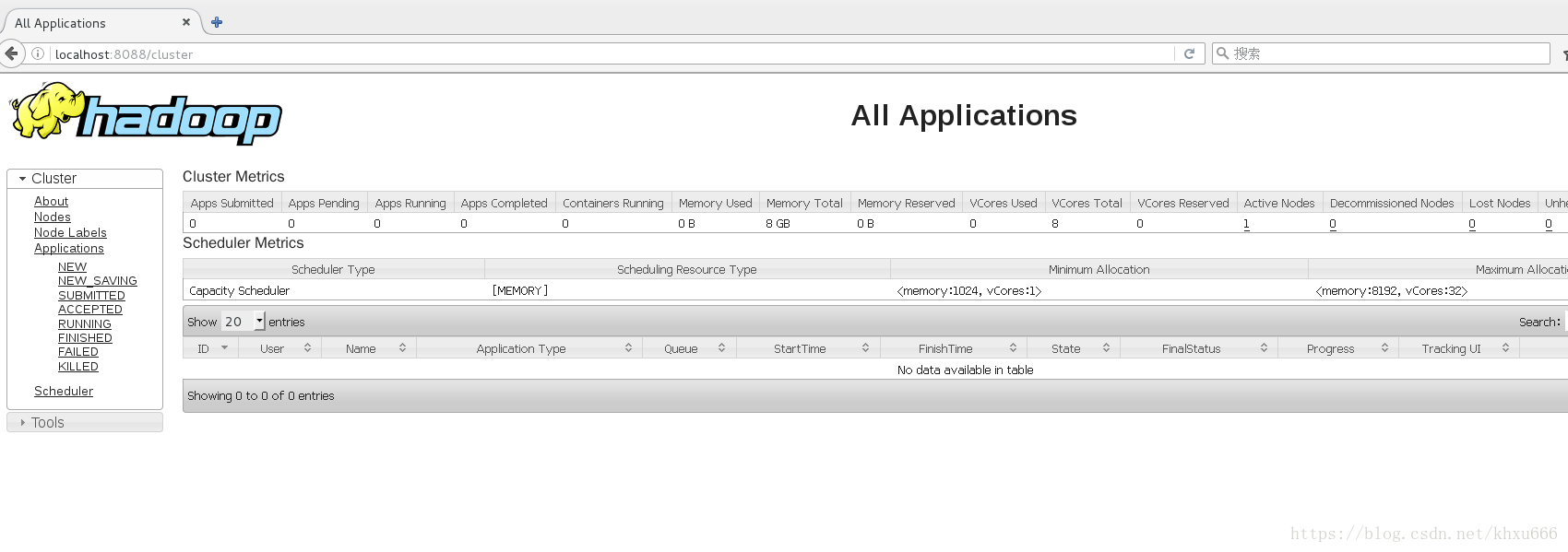The width and height of the screenshot is (1568, 552).
Task: Sort the table by Queue column
Action: [x=688, y=348]
